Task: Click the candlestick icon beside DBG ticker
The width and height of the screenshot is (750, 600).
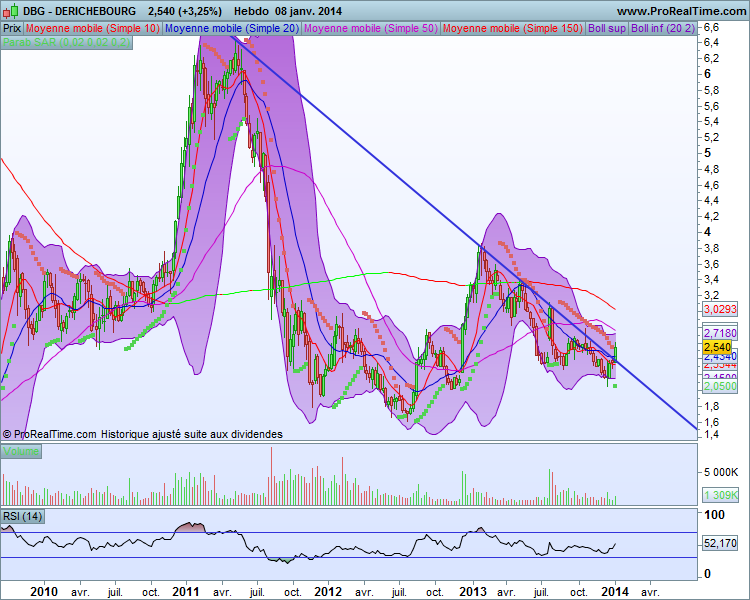Action: pos(11,11)
